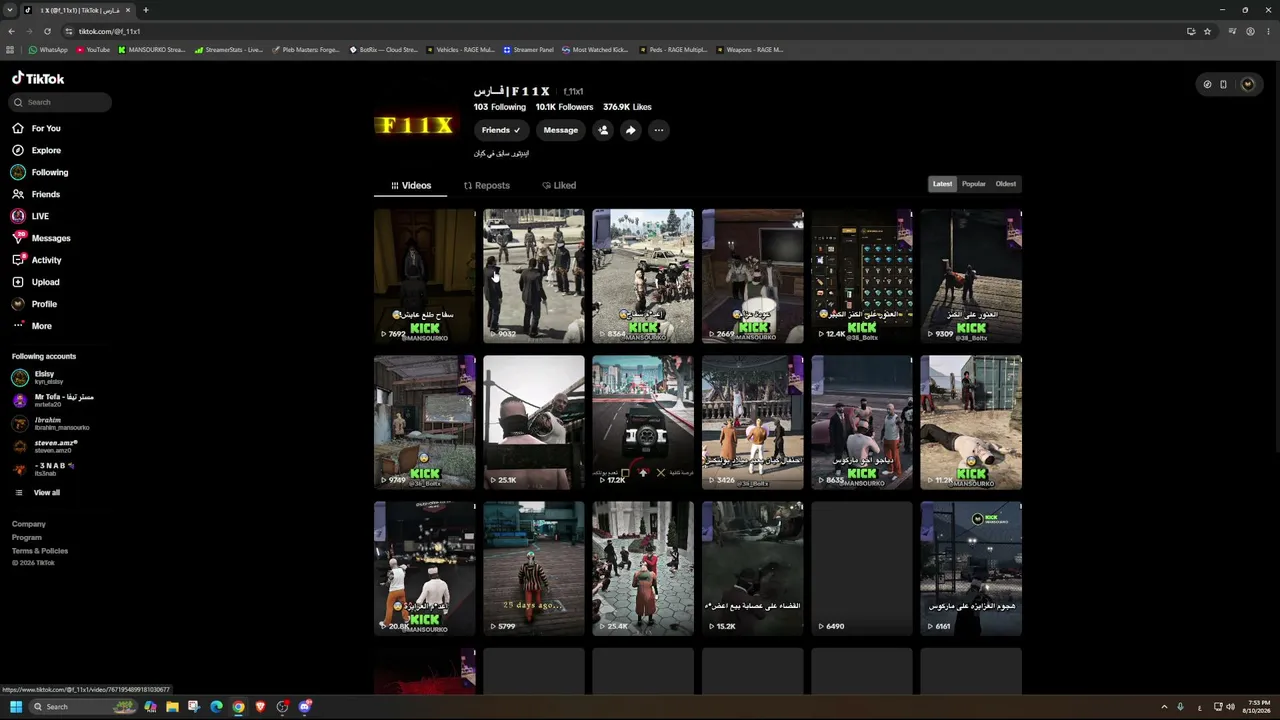Viewport: 1280px width, 720px height.
Task: Bookmark this page with the star icon
Action: [1207, 31]
